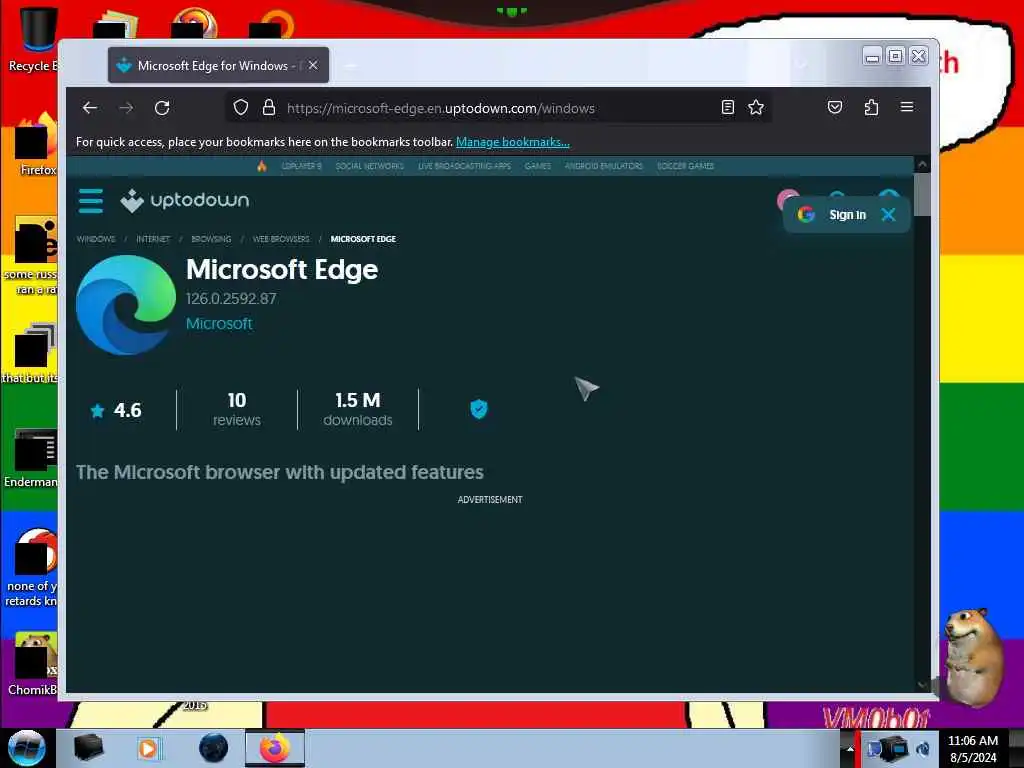Bookmark this page with the star
1024x768 pixels.
click(x=756, y=108)
